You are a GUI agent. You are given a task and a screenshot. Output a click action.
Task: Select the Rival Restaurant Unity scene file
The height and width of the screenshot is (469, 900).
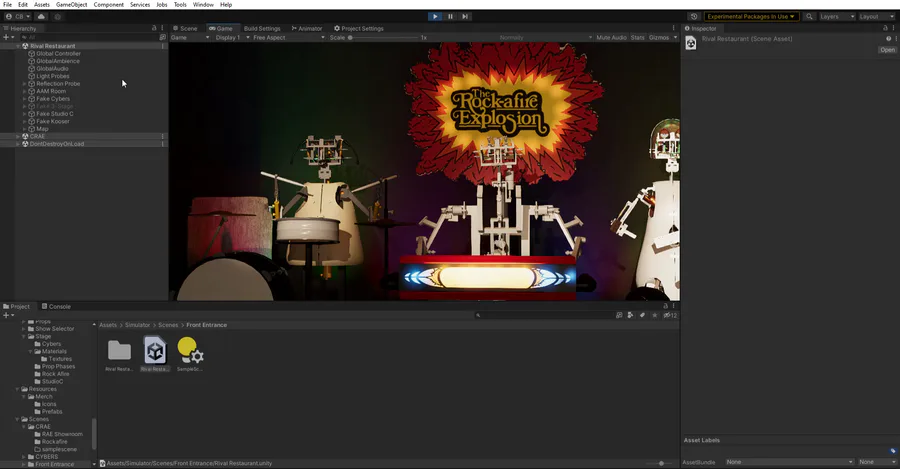[155, 355]
